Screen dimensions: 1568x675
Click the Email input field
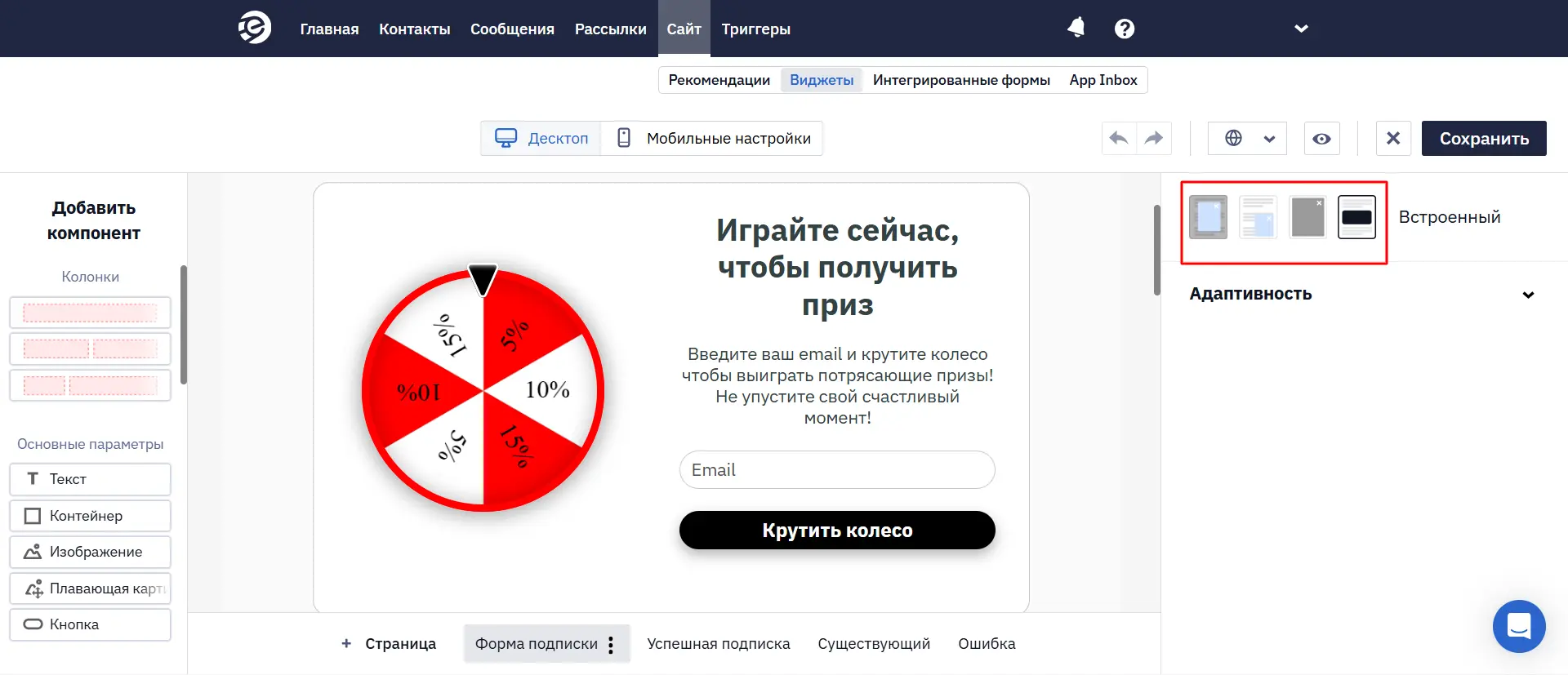837,470
